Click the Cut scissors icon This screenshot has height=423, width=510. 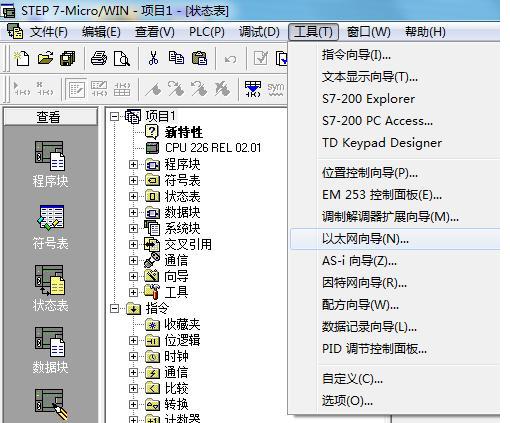153,58
